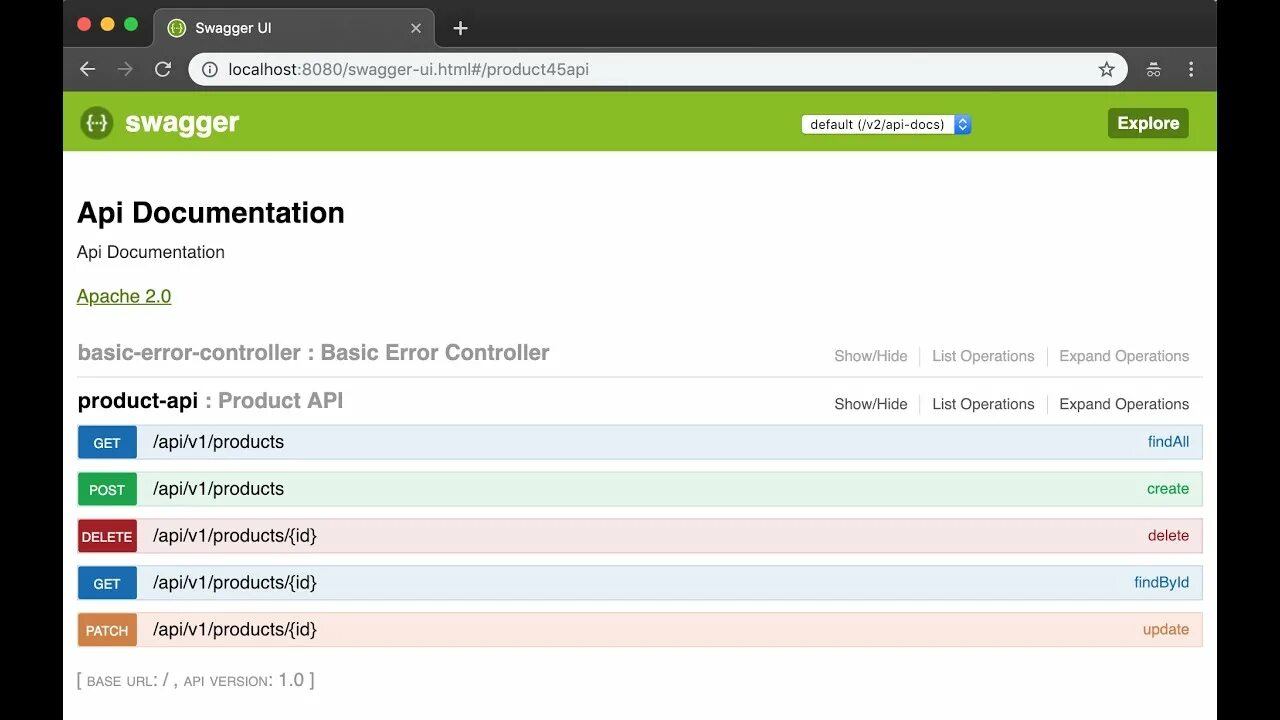Expand the PATCH /api/v1/products/{id} path
The height and width of the screenshot is (720, 1280).
click(x=235, y=629)
